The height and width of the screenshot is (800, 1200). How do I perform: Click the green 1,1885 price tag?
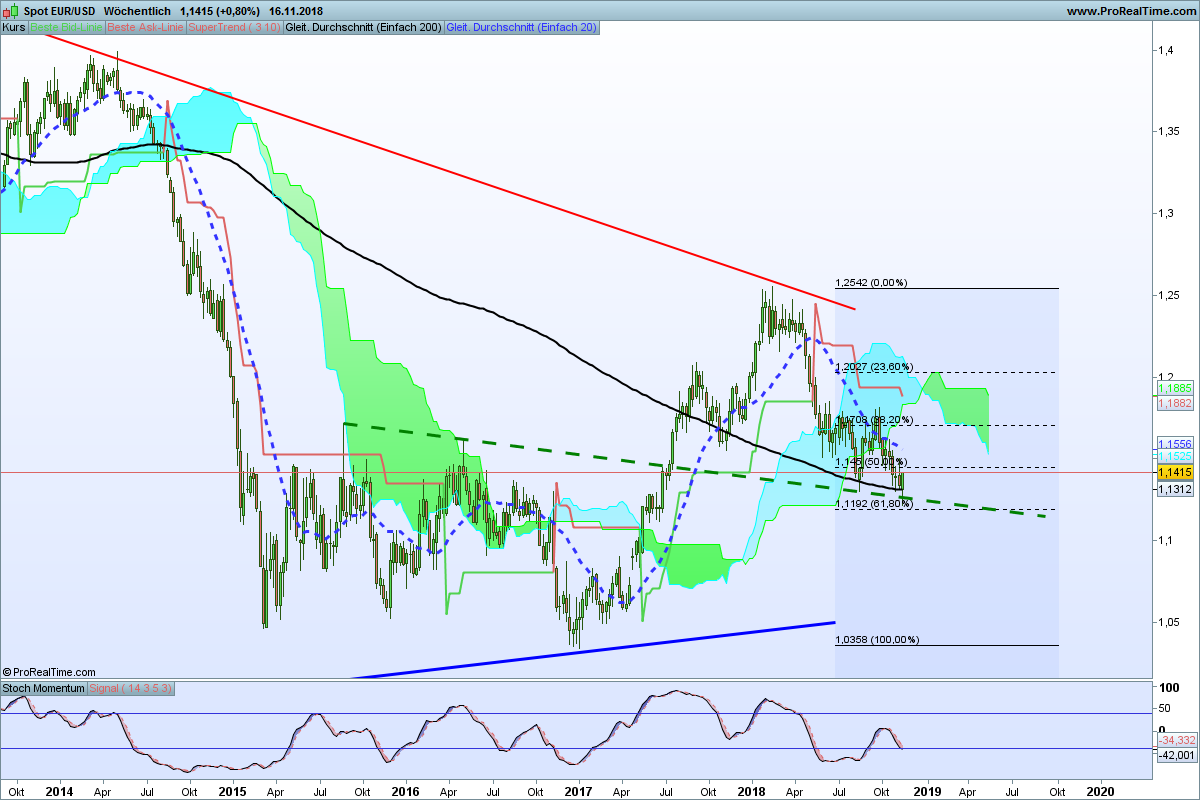click(x=1173, y=388)
